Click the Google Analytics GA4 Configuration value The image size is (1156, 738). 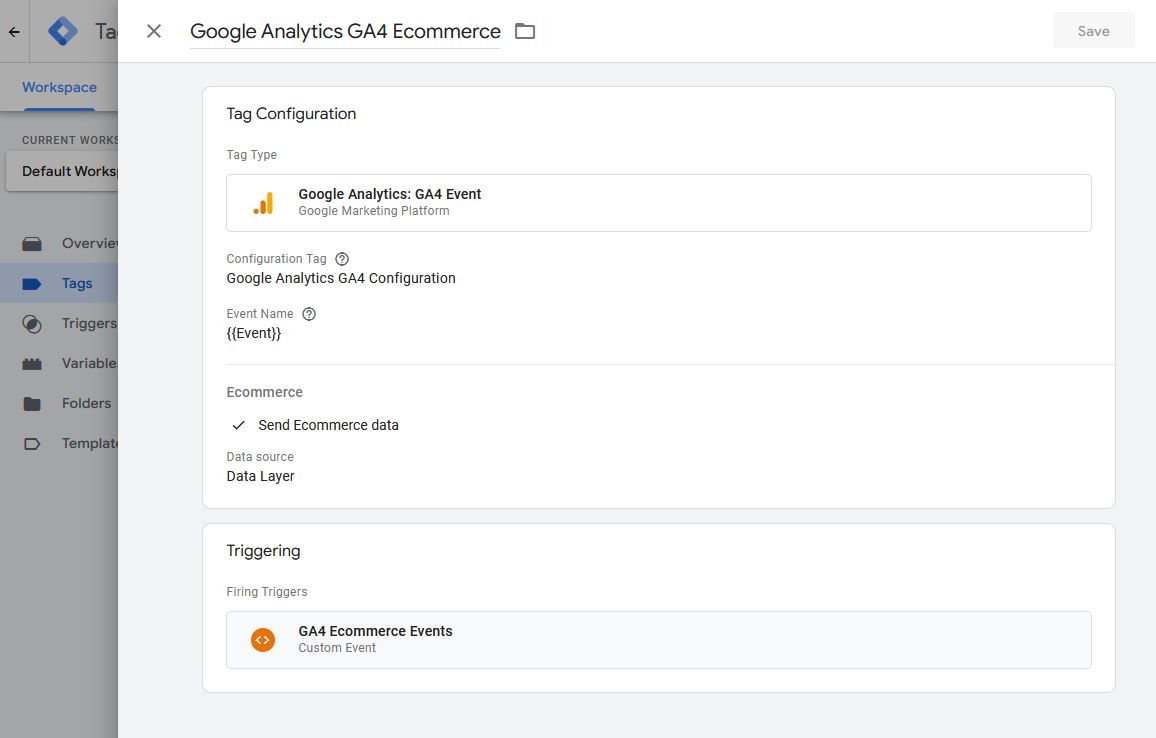(x=341, y=278)
